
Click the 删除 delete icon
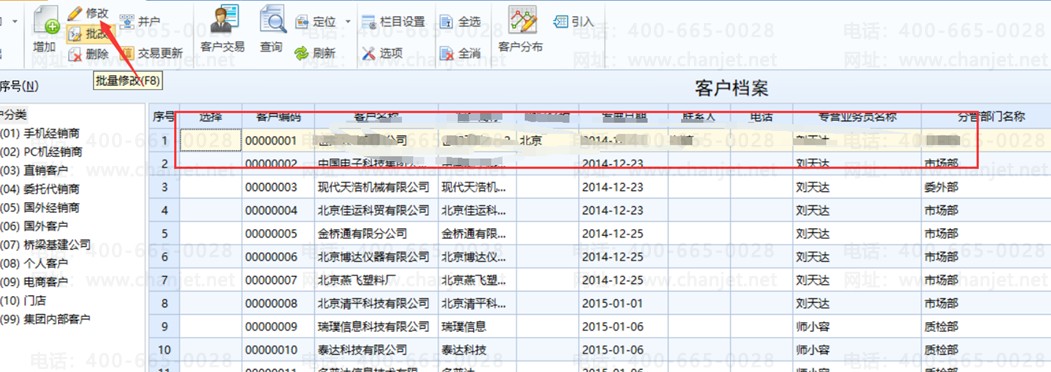tap(75, 54)
